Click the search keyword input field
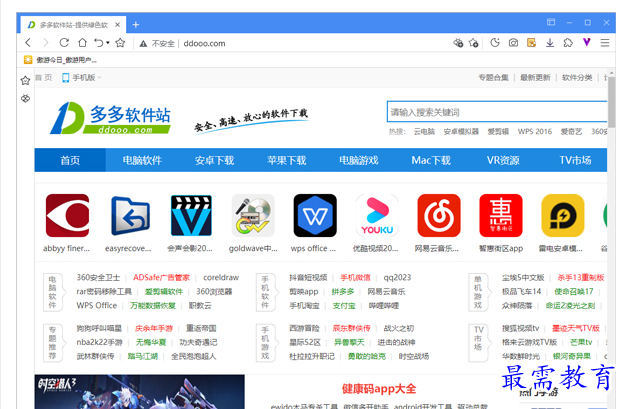The image size is (623, 409). click(497, 112)
